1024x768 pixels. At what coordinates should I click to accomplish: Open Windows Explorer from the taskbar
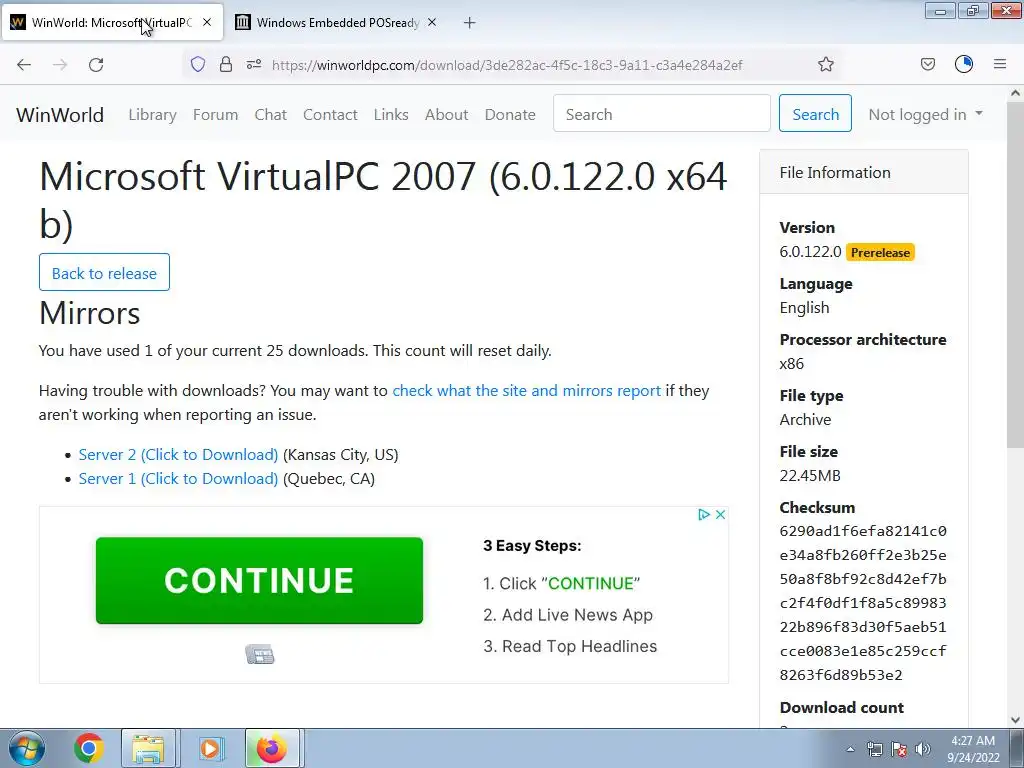pos(148,748)
